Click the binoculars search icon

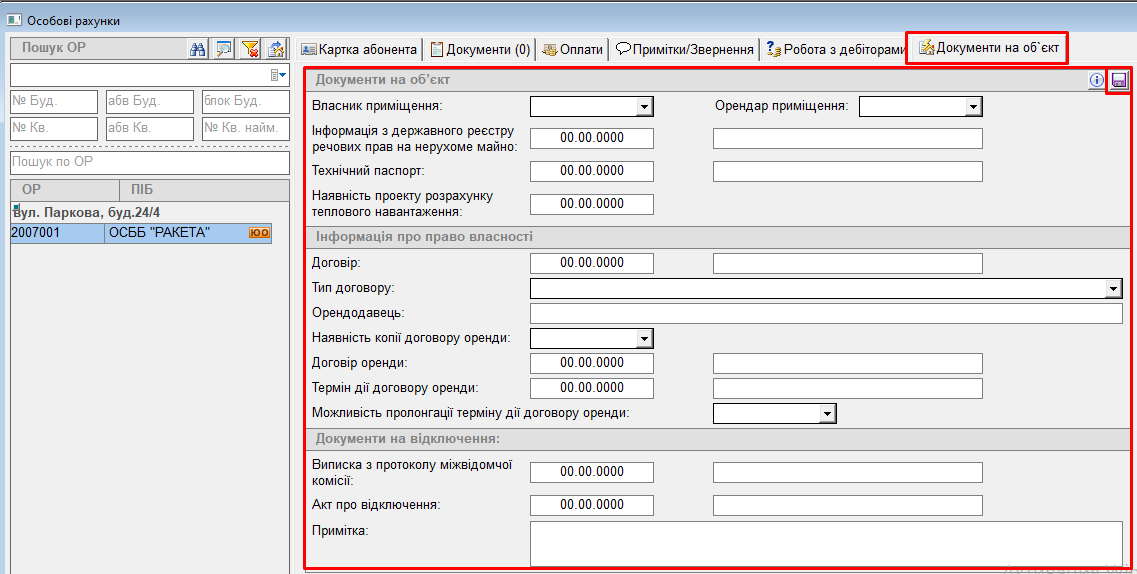coord(198,49)
